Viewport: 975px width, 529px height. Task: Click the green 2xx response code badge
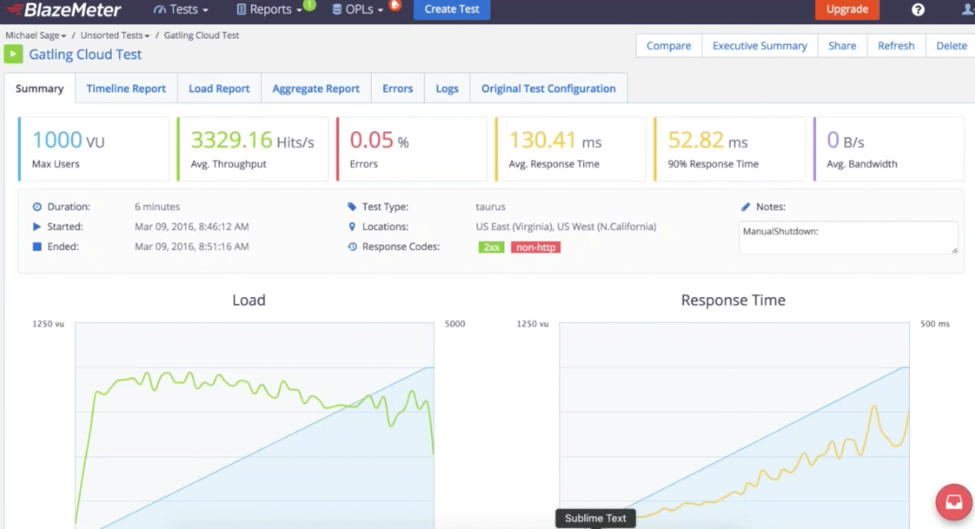(x=491, y=247)
